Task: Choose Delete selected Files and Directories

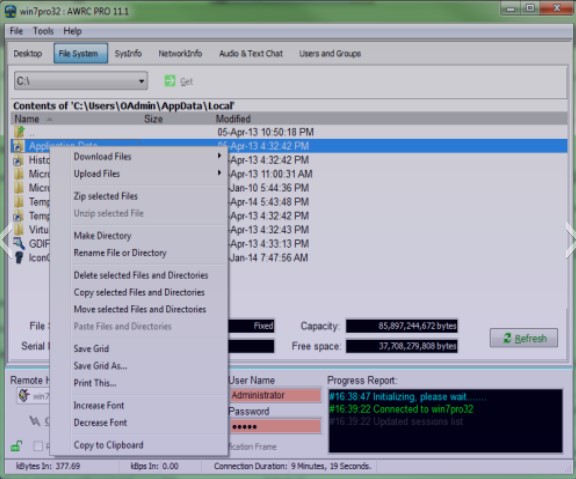Action: click(x=141, y=275)
